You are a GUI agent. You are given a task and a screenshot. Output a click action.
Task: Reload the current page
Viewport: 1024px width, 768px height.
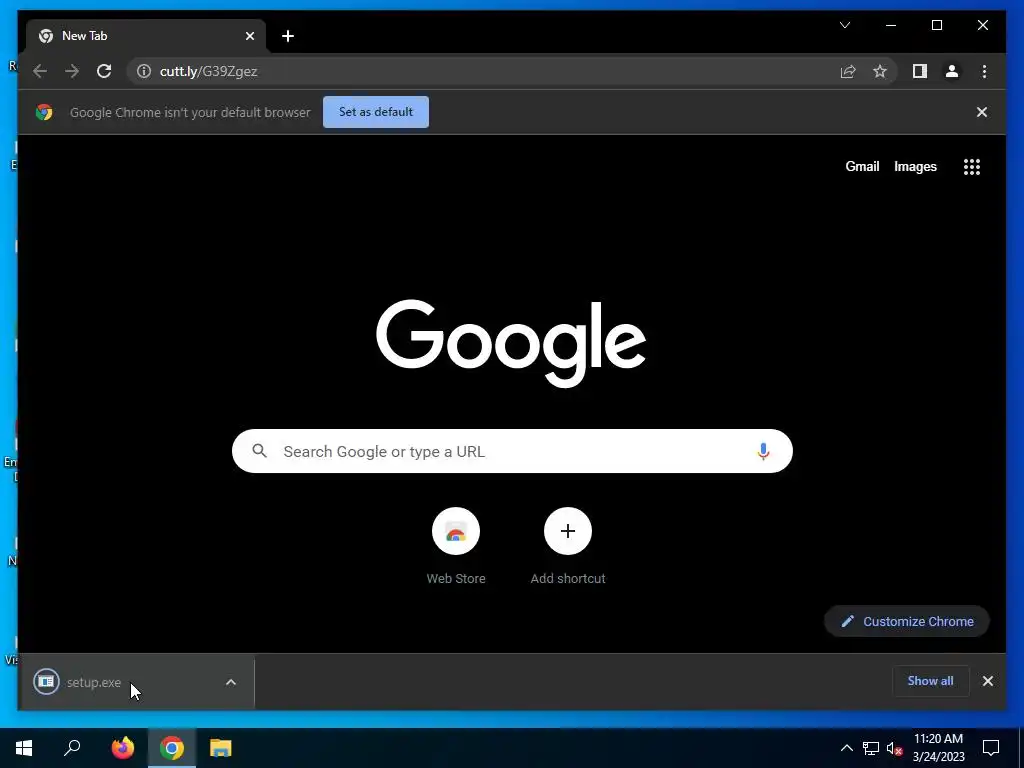tap(104, 71)
